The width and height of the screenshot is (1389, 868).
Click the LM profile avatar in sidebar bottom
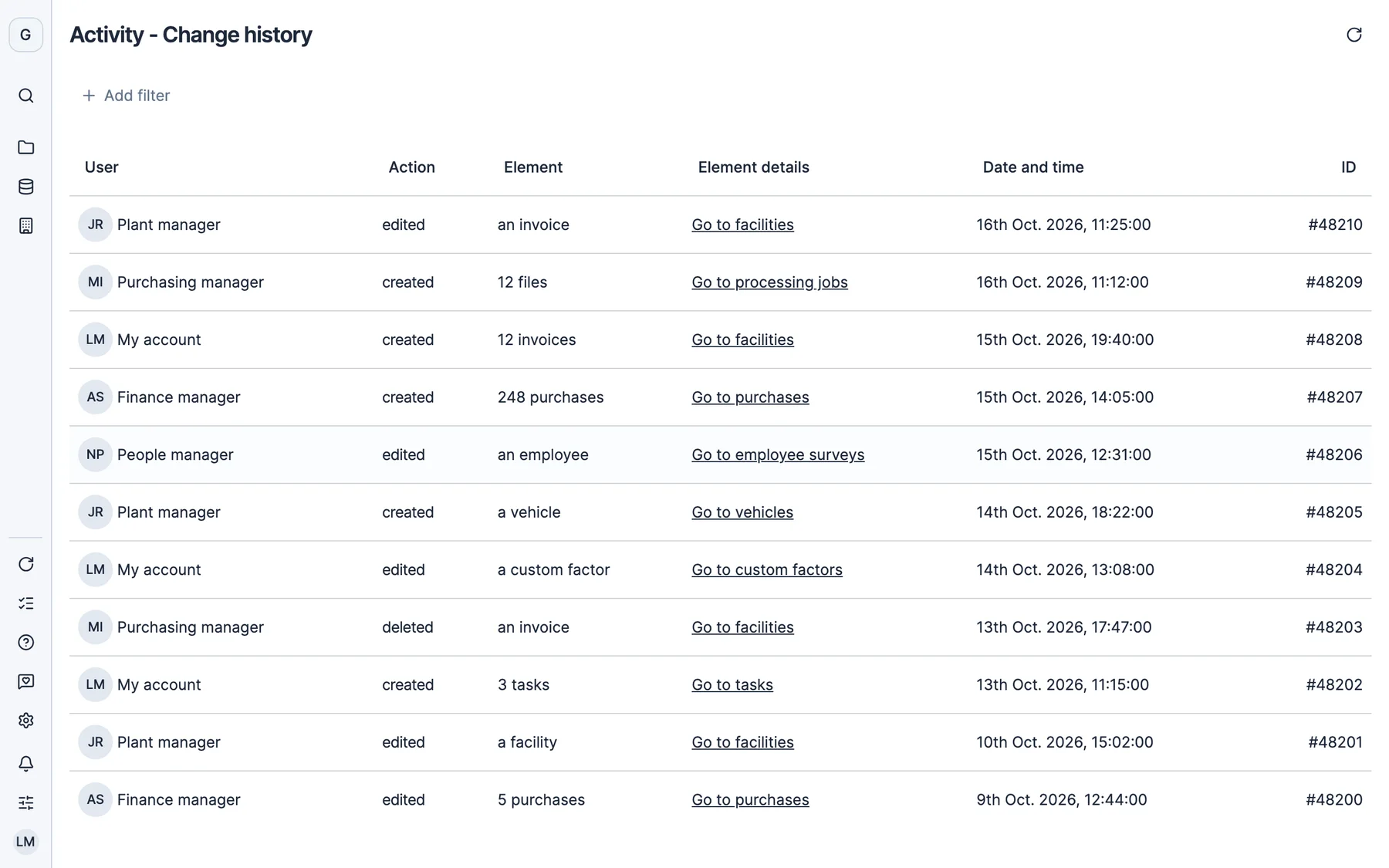(25, 842)
